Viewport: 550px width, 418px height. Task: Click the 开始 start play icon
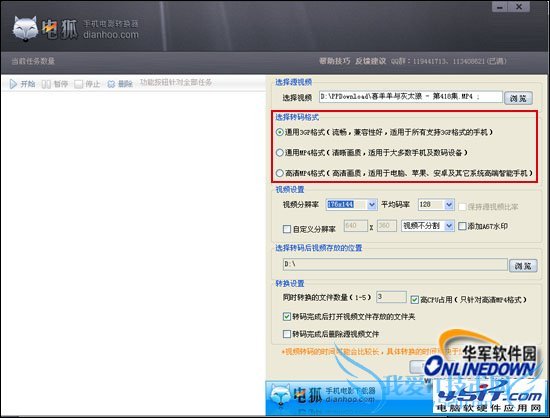[x=13, y=84]
